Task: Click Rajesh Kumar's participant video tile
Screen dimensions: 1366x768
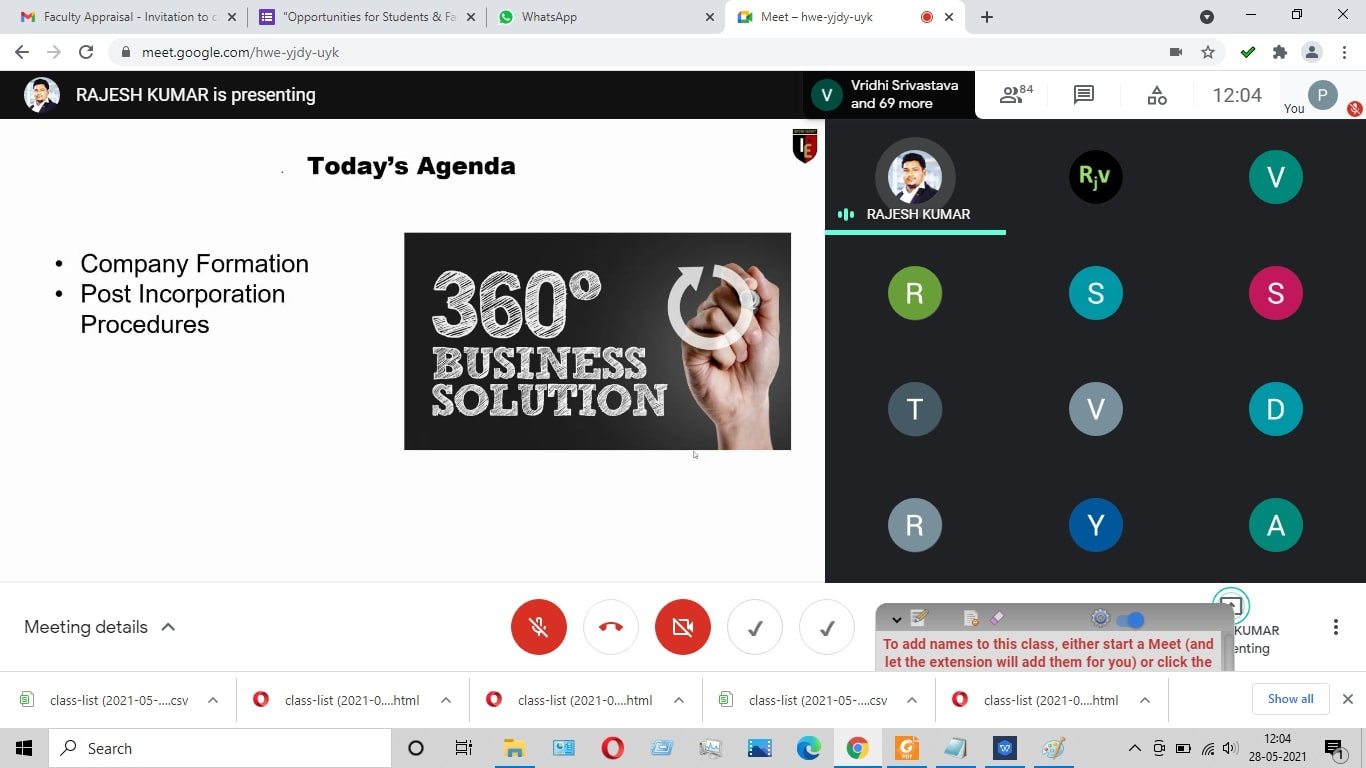Action: pyautogui.click(x=914, y=178)
